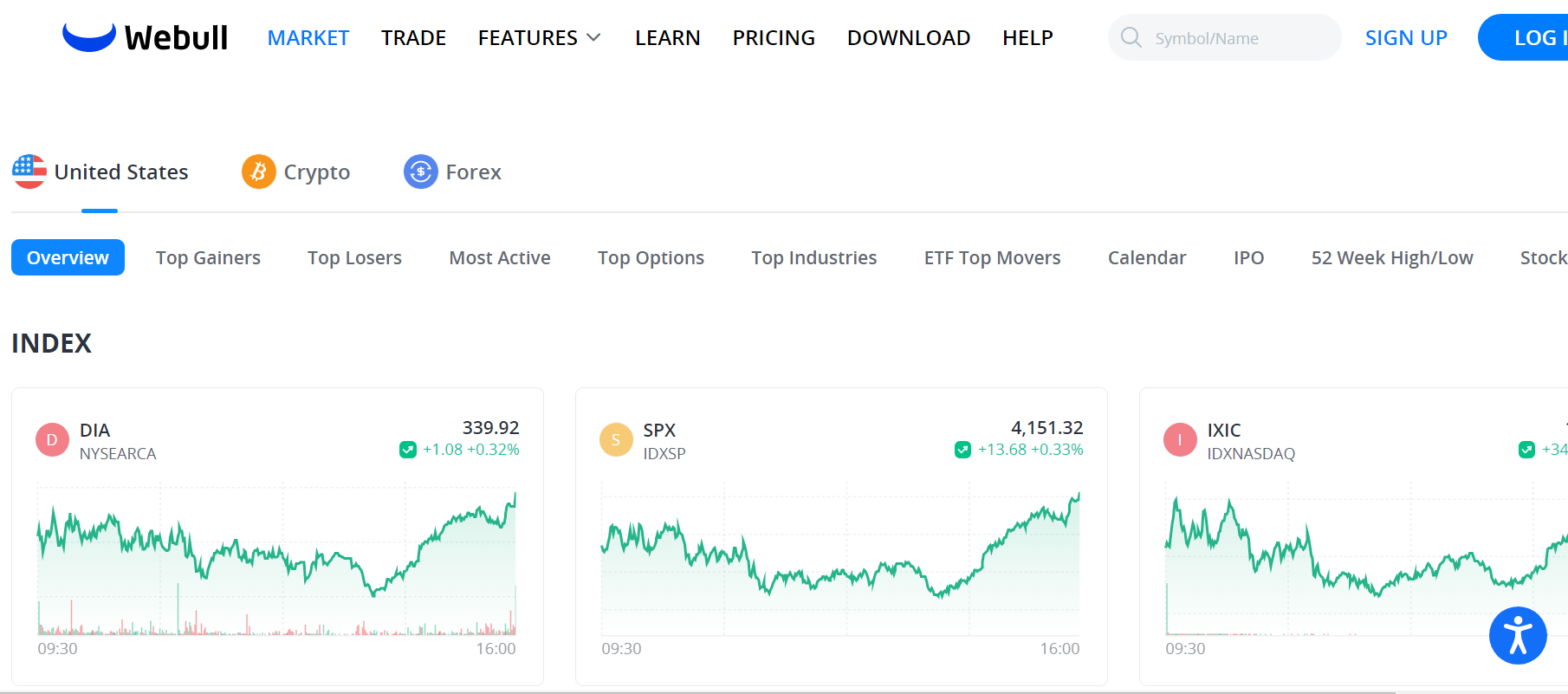
Task: Click the IDXSP exchange label
Action: (664, 453)
